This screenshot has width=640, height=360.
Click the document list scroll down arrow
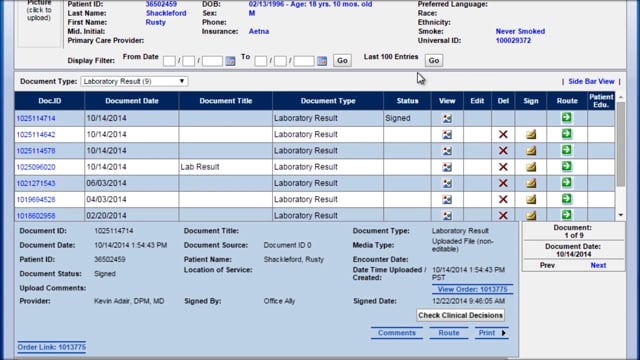pos(621,215)
